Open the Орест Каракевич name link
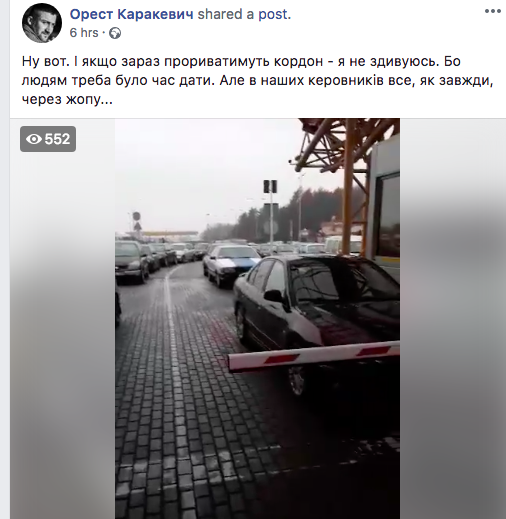 [132, 14]
